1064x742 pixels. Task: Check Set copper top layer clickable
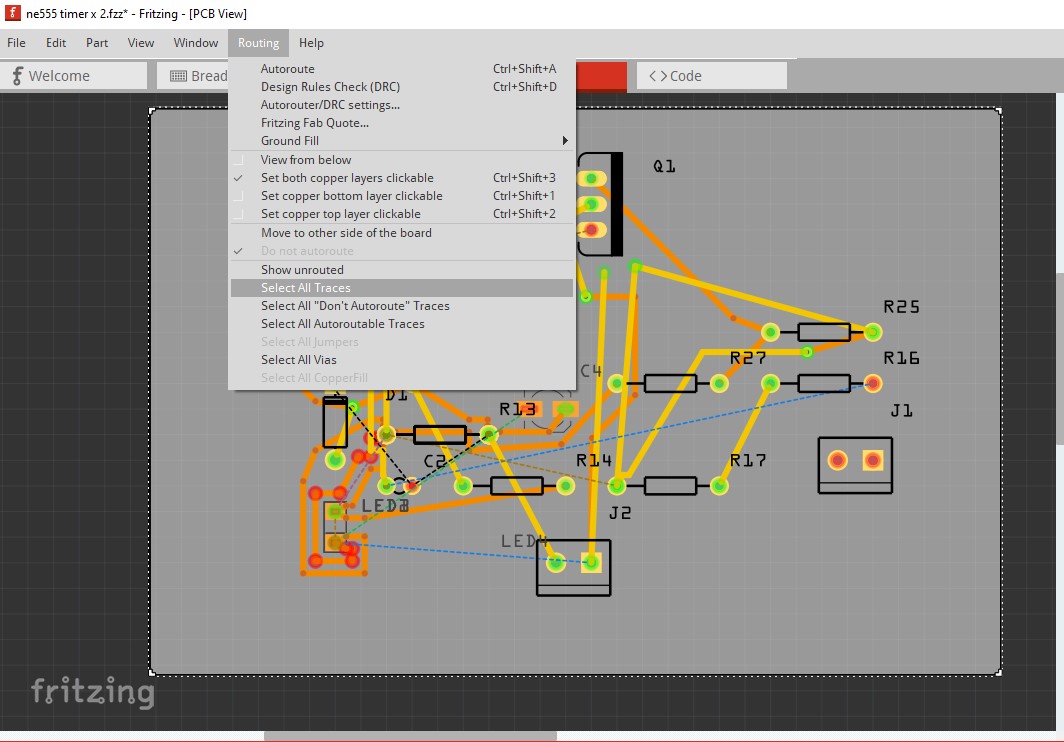tap(340, 214)
